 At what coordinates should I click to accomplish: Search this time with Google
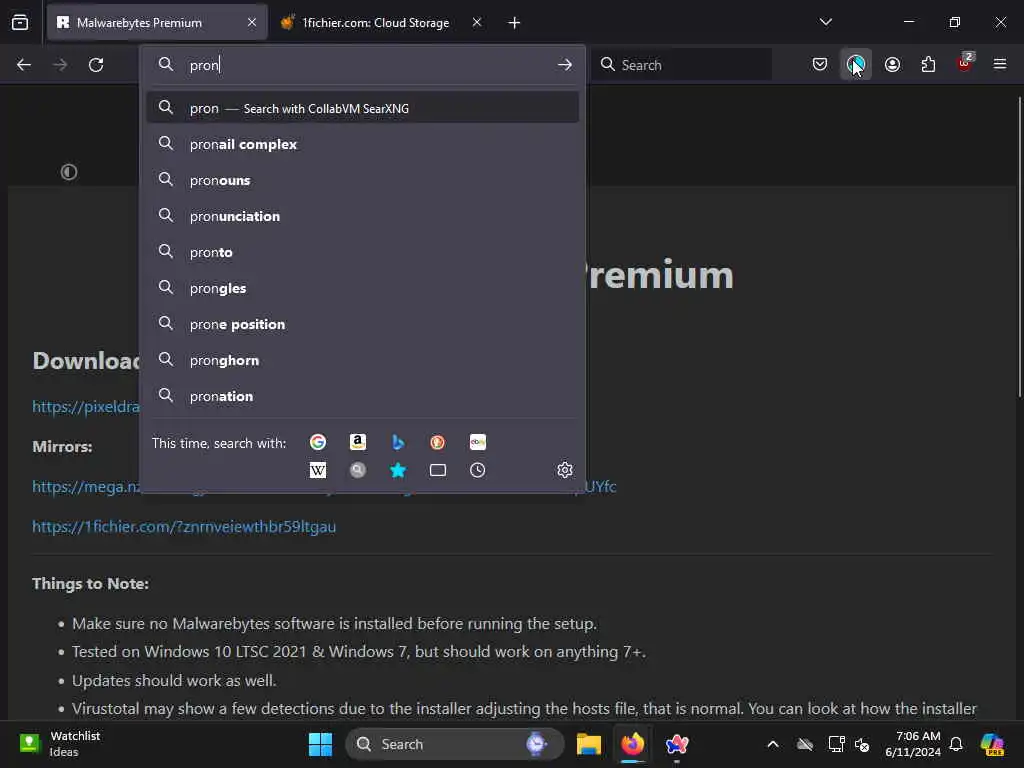click(x=318, y=442)
